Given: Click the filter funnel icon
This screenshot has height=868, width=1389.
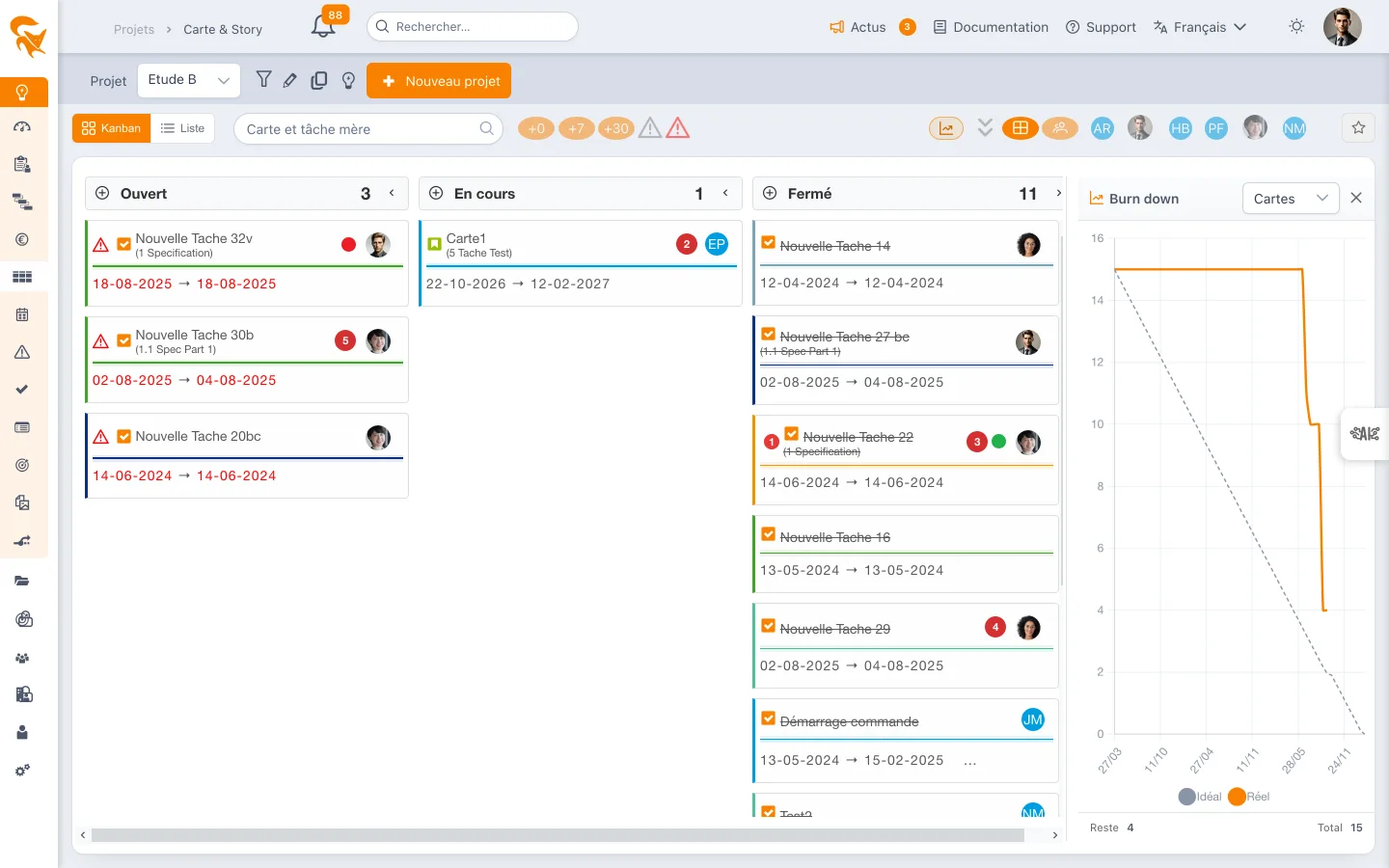Looking at the screenshot, I should tap(263, 80).
